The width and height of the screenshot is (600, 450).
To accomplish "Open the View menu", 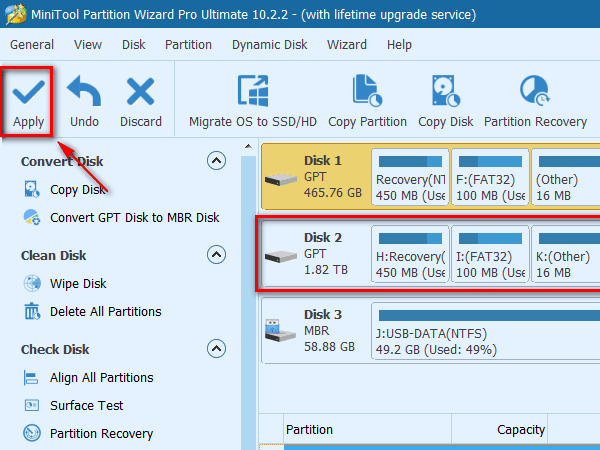I will (88, 45).
